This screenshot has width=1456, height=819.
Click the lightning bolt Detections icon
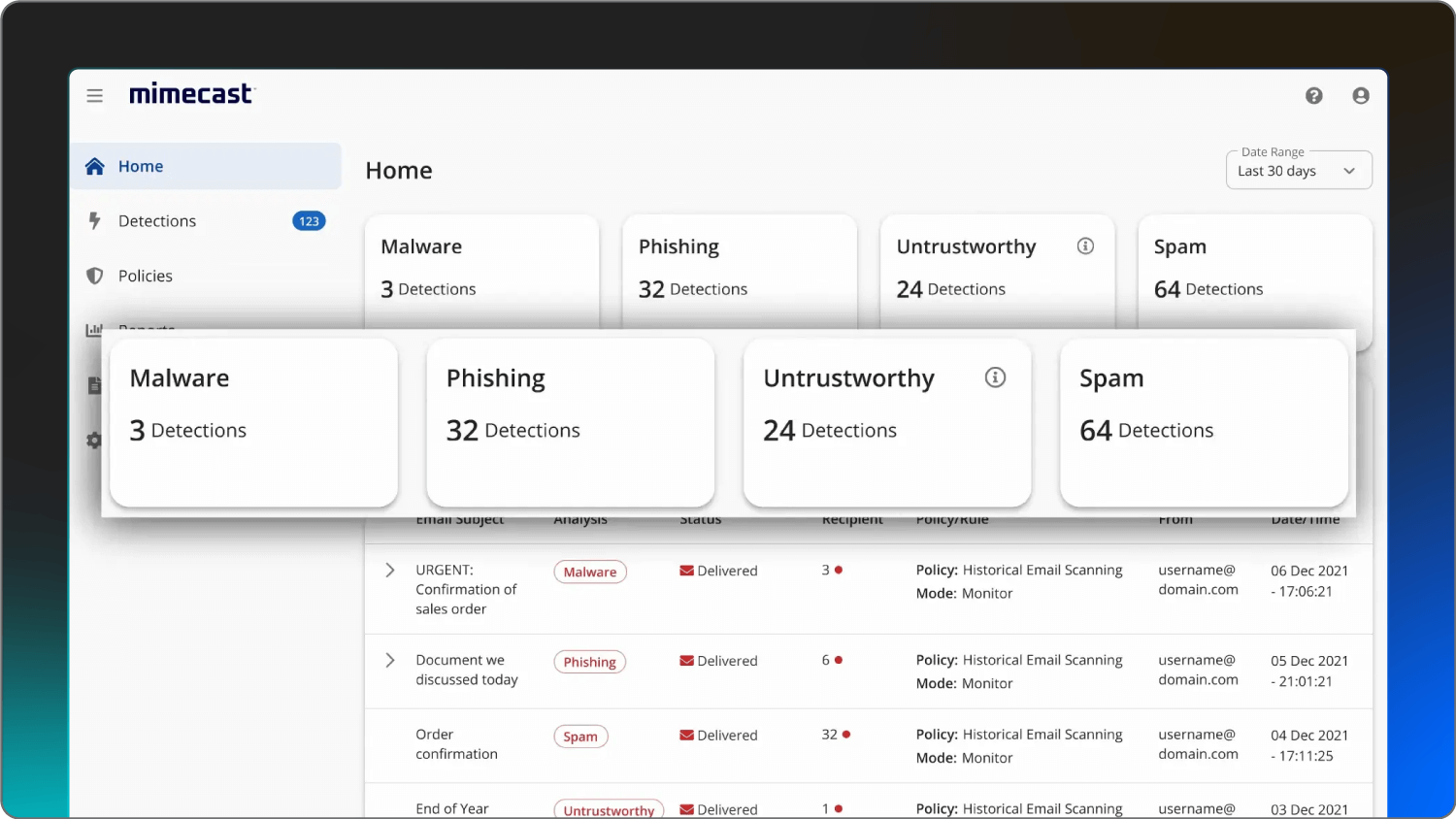(94, 220)
